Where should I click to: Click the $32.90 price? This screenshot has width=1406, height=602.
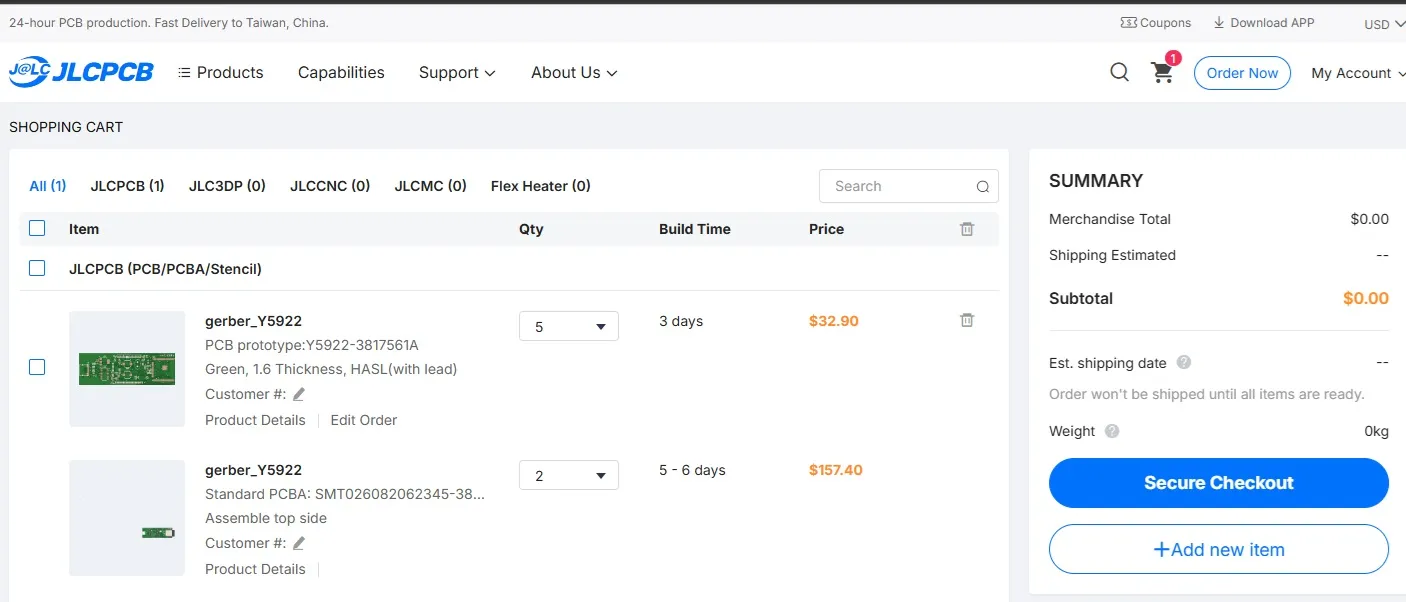point(834,321)
